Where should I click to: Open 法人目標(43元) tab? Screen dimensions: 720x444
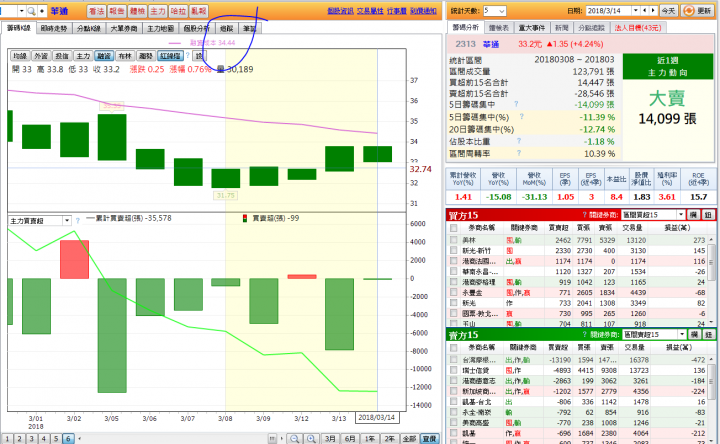tap(638, 28)
